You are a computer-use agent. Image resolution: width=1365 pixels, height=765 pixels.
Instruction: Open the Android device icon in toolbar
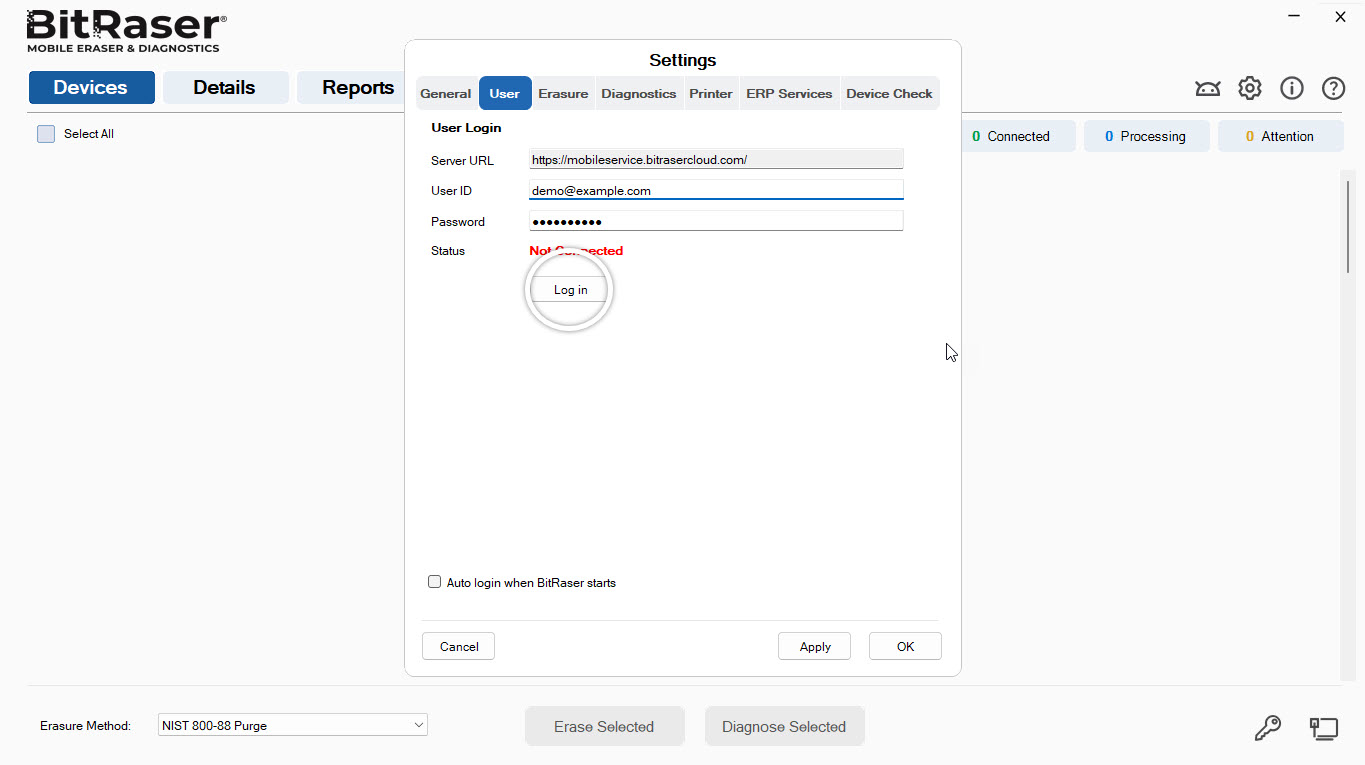coord(1207,88)
